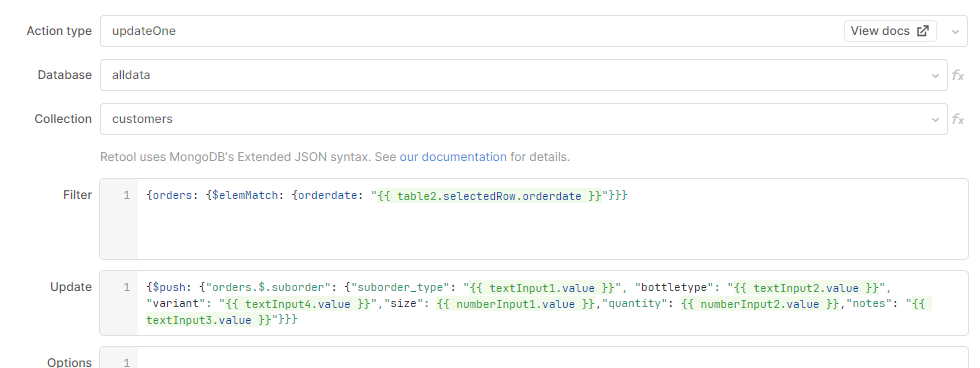
Task: Select the updateOne action type field
Action: pyautogui.click(x=533, y=31)
